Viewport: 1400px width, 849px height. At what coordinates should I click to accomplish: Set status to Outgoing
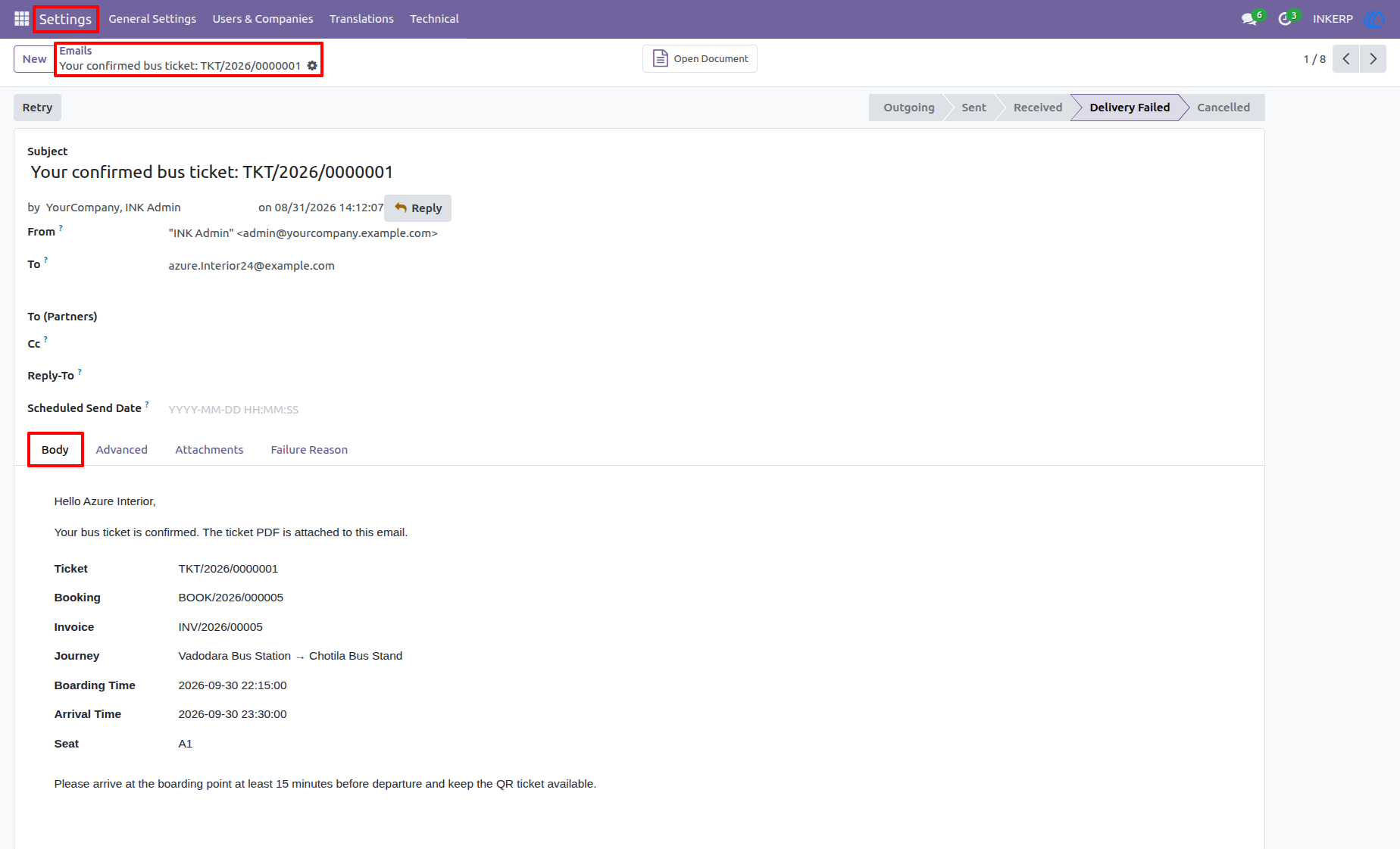[x=908, y=108]
